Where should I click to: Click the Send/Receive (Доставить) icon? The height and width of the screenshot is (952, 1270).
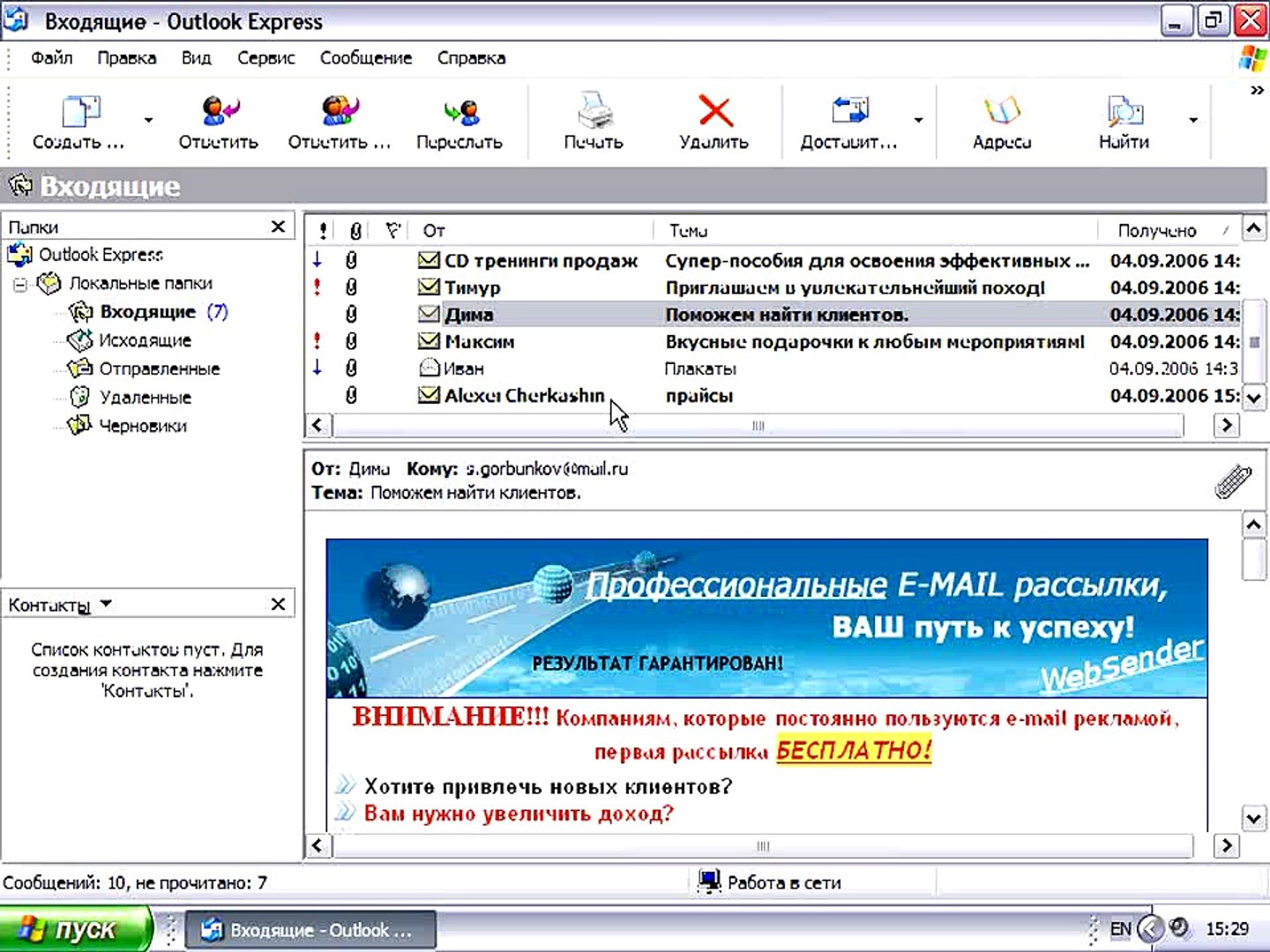(x=849, y=111)
